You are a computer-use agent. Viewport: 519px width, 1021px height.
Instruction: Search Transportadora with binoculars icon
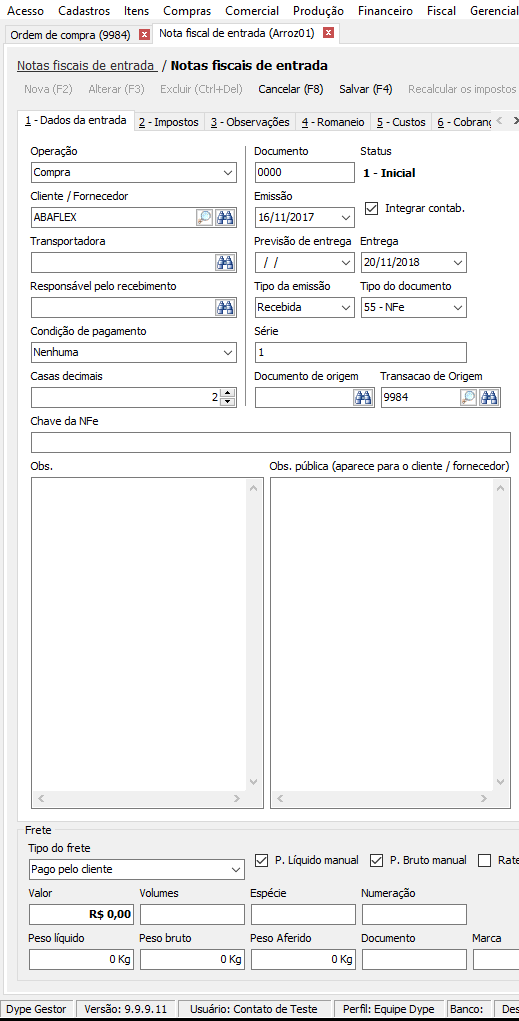pos(225,262)
